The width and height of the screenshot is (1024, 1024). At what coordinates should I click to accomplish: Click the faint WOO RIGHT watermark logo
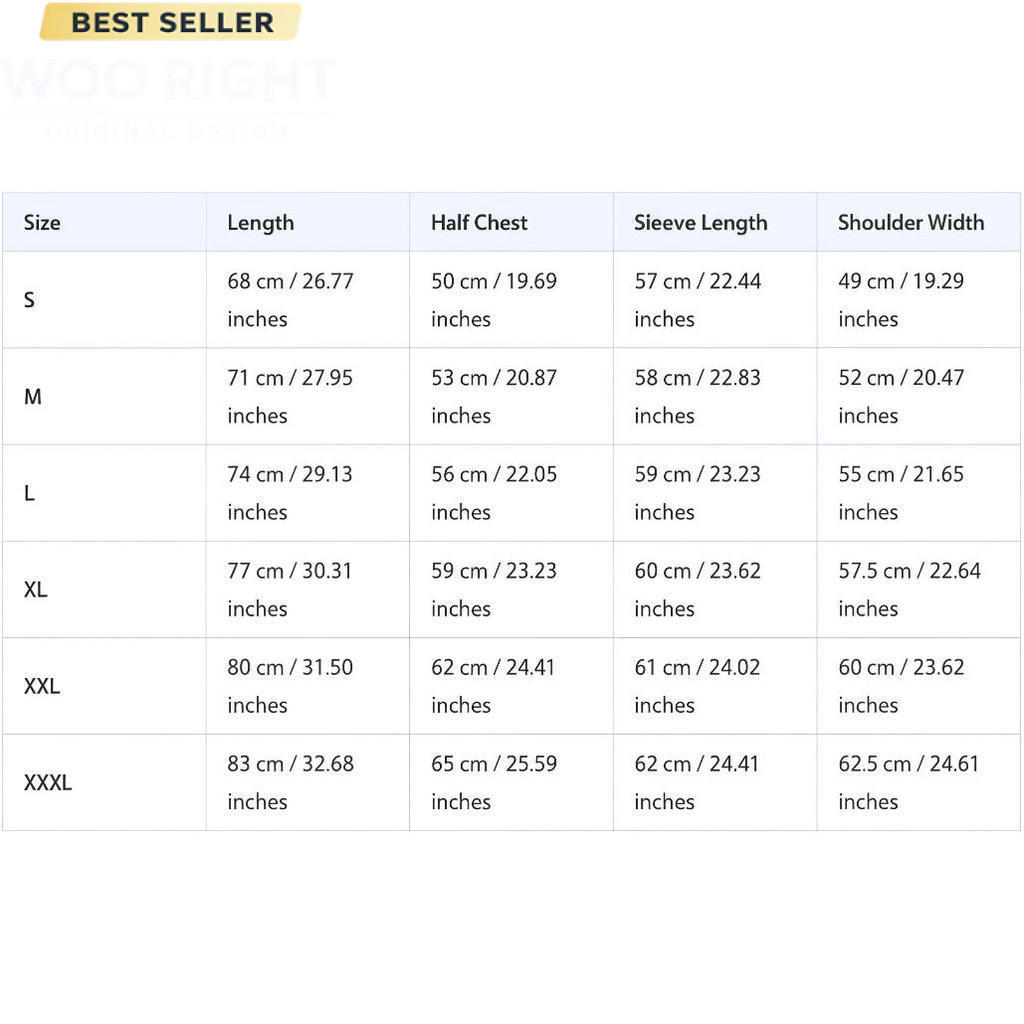[x=168, y=97]
